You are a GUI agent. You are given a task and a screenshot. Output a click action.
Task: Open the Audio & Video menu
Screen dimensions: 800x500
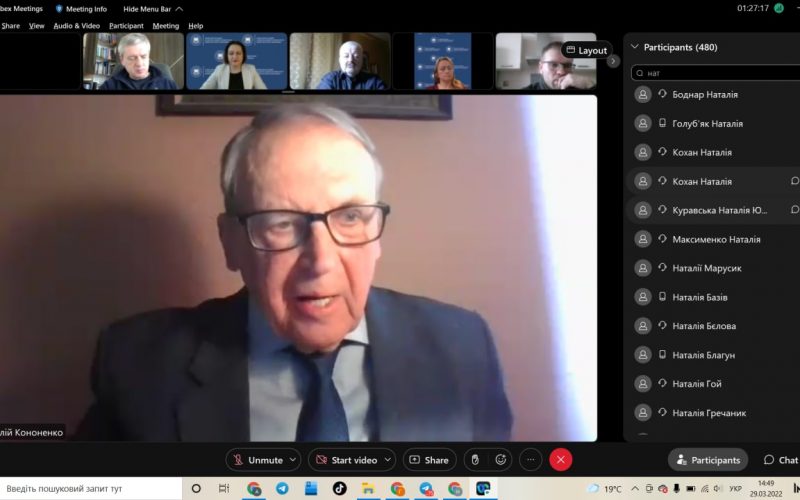coord(76,26)
